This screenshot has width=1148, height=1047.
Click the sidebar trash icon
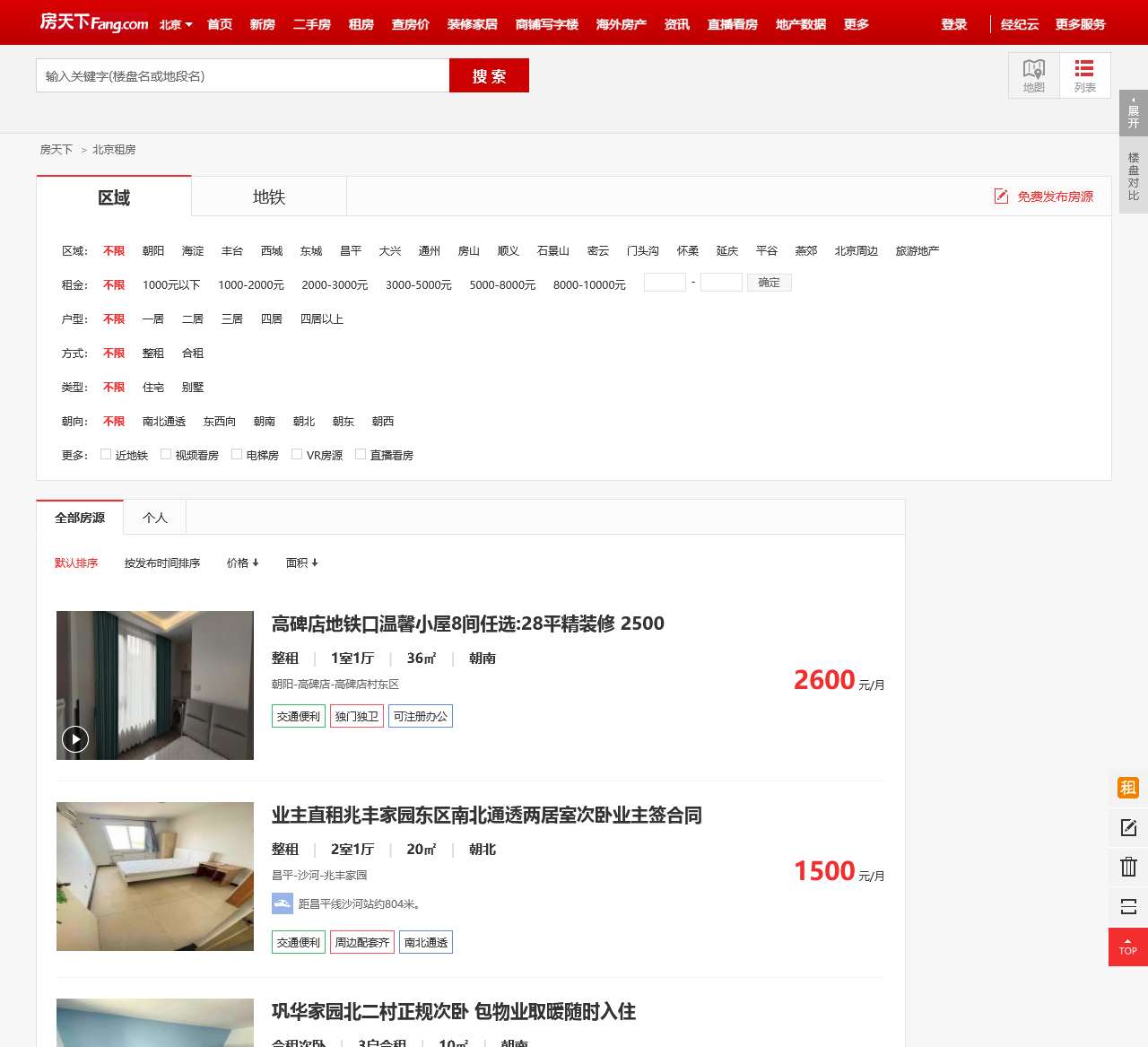(x=1128, y=867)
